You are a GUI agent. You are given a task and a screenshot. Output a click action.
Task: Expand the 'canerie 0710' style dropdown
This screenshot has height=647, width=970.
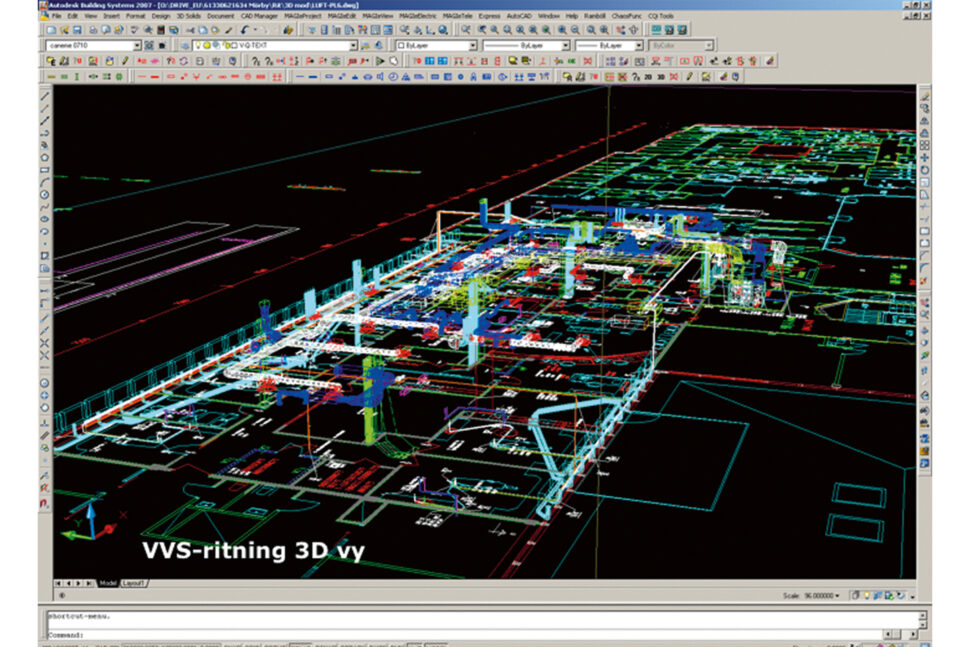(137, 46)
